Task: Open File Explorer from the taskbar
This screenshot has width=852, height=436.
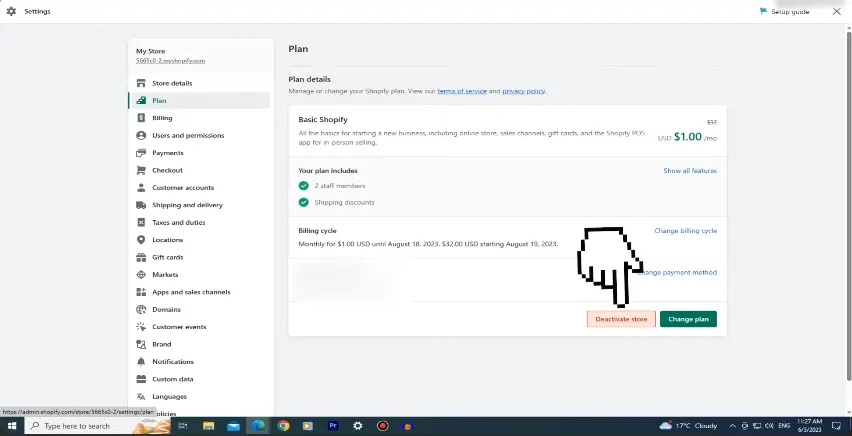Action: point(209,426)
